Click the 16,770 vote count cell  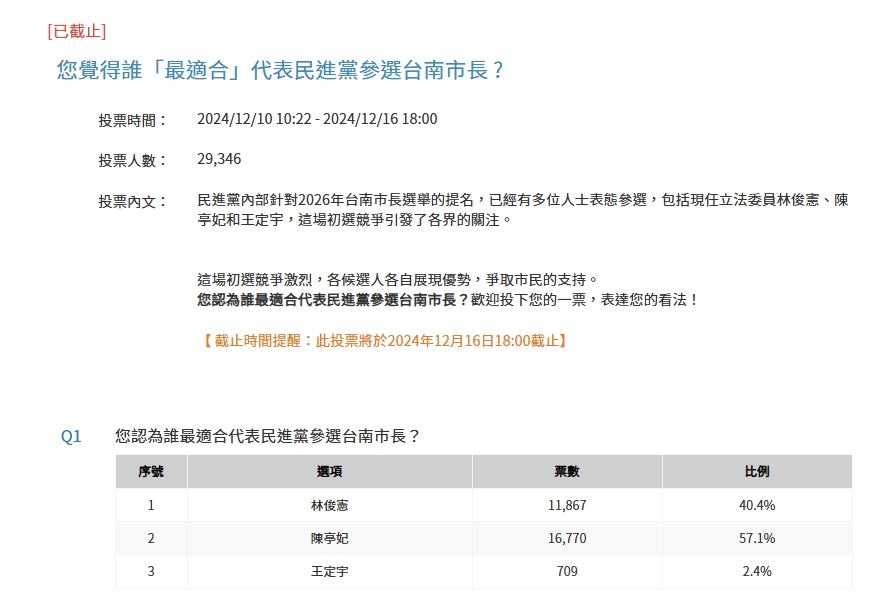tap(567, 538)
